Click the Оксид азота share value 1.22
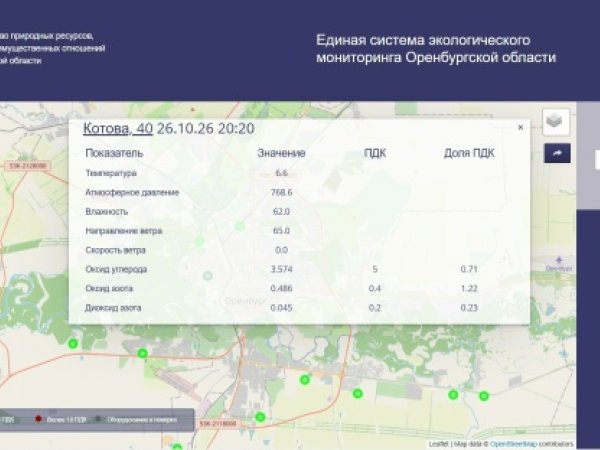This screenshot has width=600, height=450. (469, 289)
